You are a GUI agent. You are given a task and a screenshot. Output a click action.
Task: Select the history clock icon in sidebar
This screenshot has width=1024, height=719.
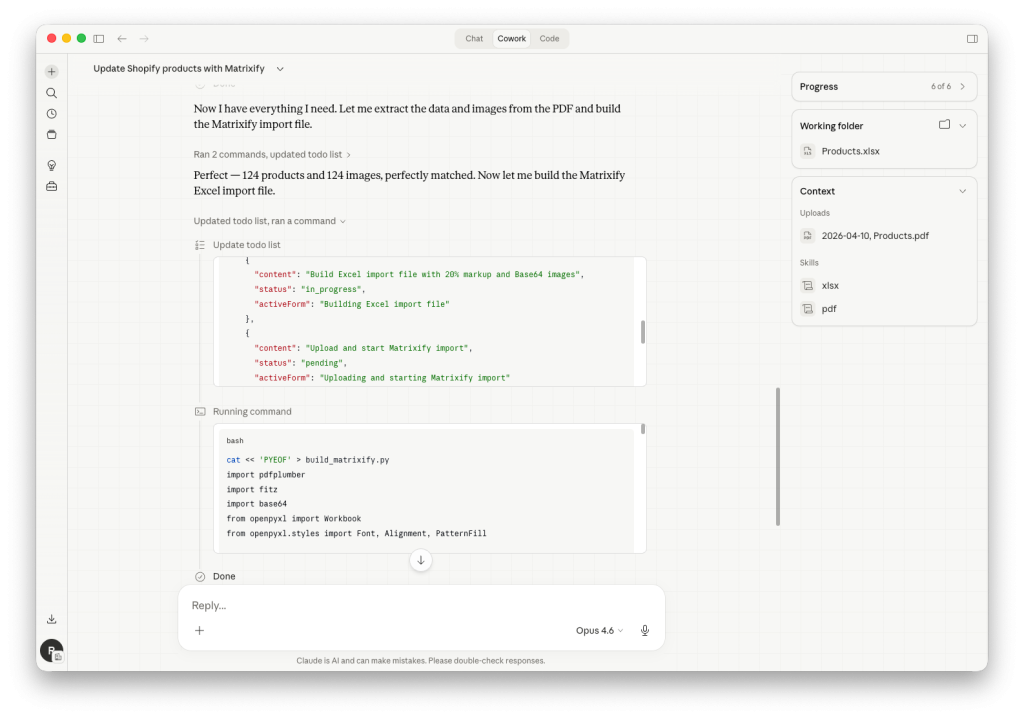click(51, 113)
